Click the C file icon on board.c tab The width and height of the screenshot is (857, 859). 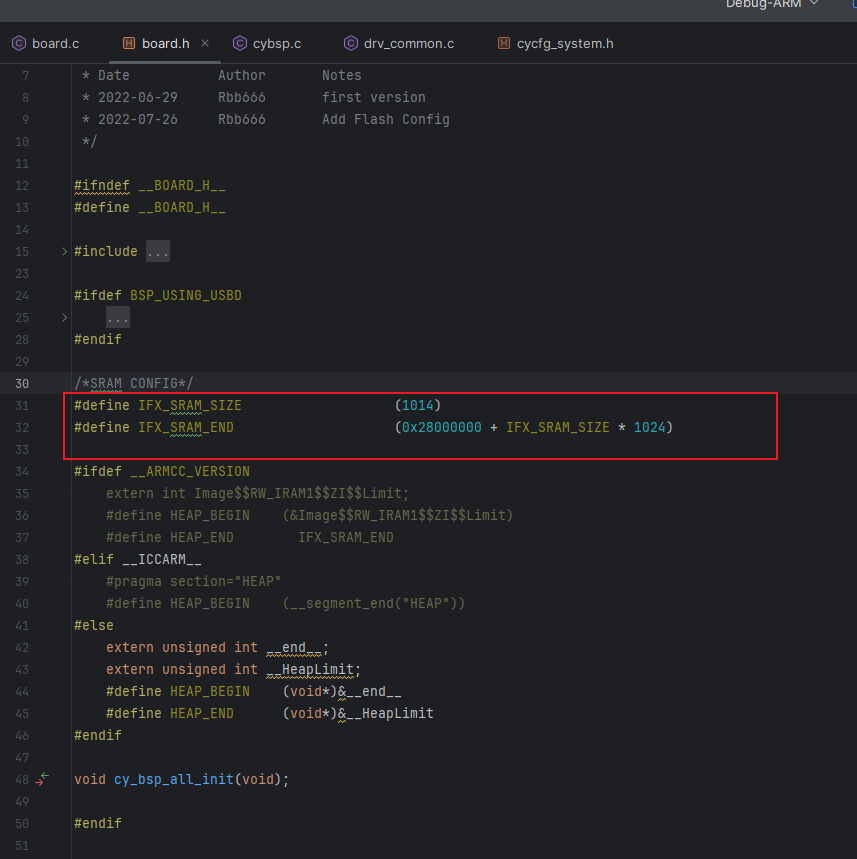(18, 43)
